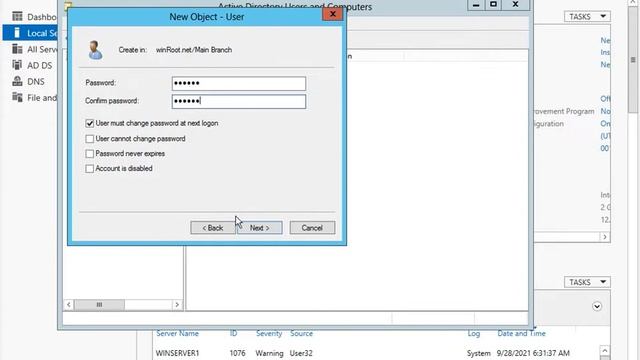Expand the events section with chevron button
640x360 pixels.
[597, 306]
